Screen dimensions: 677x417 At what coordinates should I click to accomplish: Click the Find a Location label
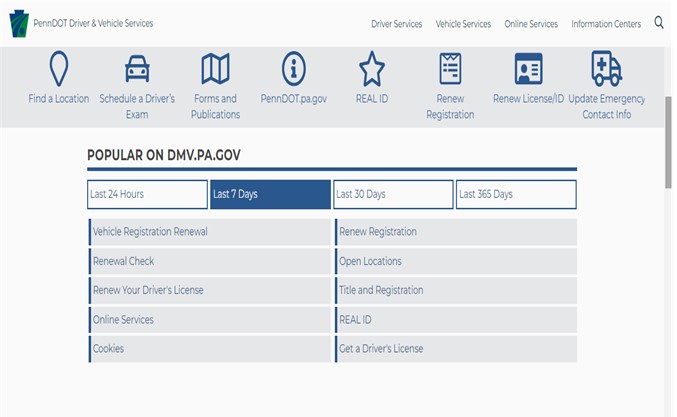point(59,99)
